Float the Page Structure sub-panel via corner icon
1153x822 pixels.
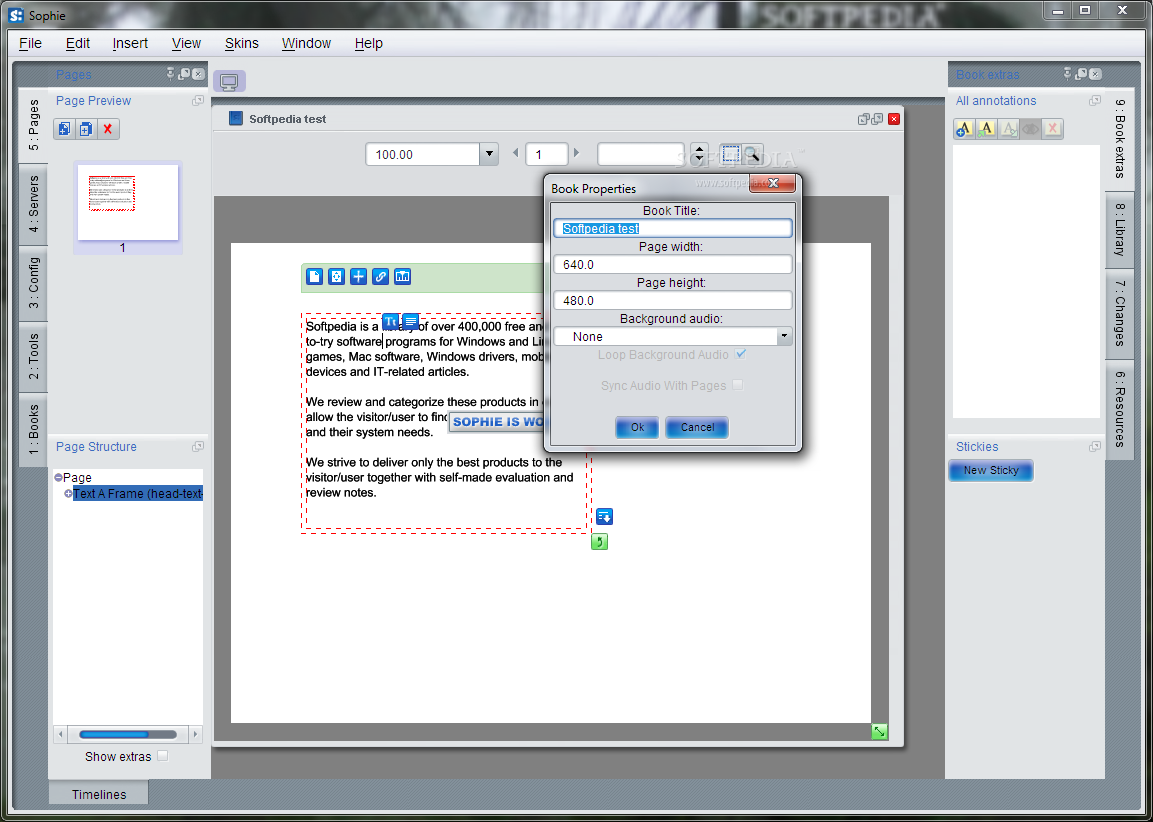tap(198, 446)
